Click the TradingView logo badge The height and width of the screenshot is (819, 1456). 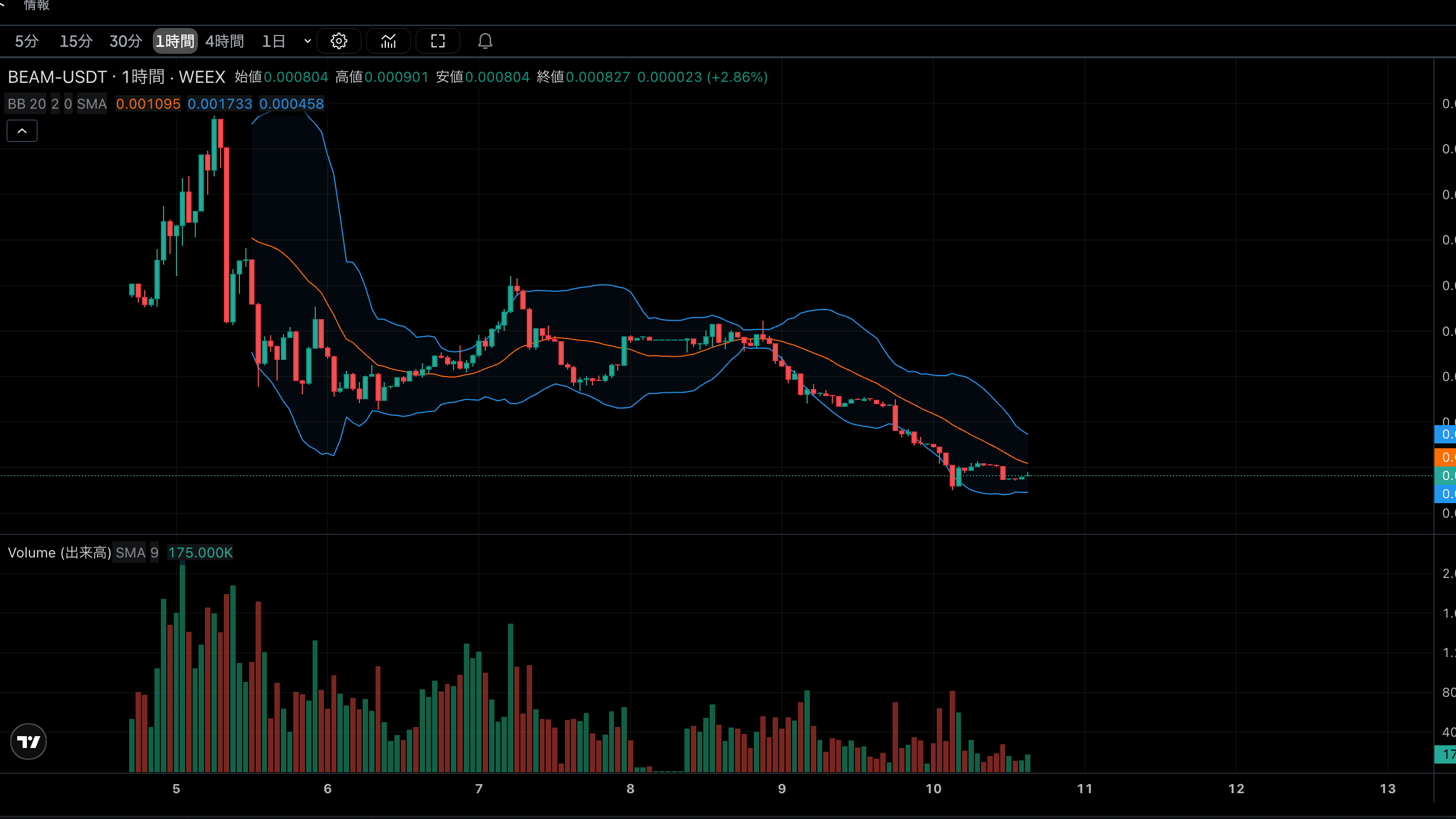click(29, 742)
